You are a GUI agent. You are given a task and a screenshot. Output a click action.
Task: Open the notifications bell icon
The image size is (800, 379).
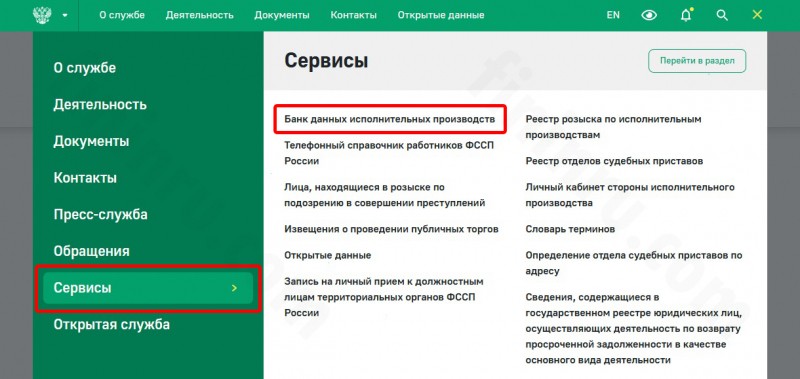pyautogui.click(x=686, y=15)
